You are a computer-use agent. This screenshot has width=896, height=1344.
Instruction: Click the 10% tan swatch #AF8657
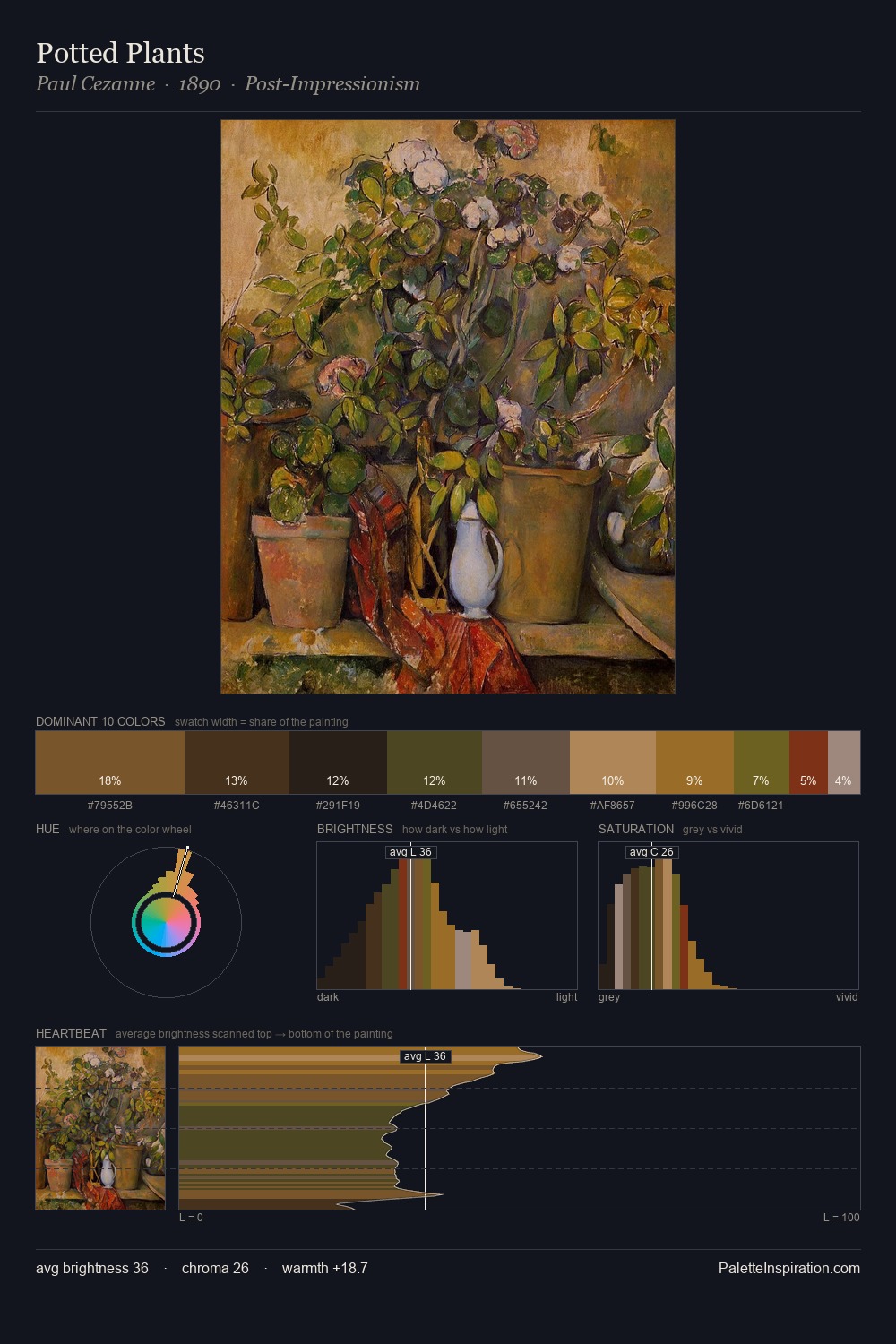point(613,762)
